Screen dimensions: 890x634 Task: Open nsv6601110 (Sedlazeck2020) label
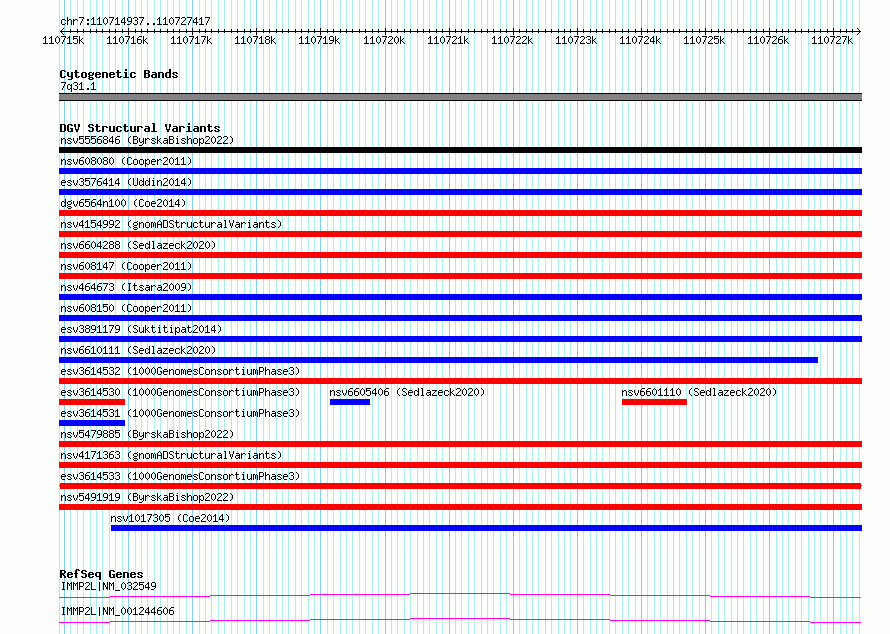(x=699, y=392)
